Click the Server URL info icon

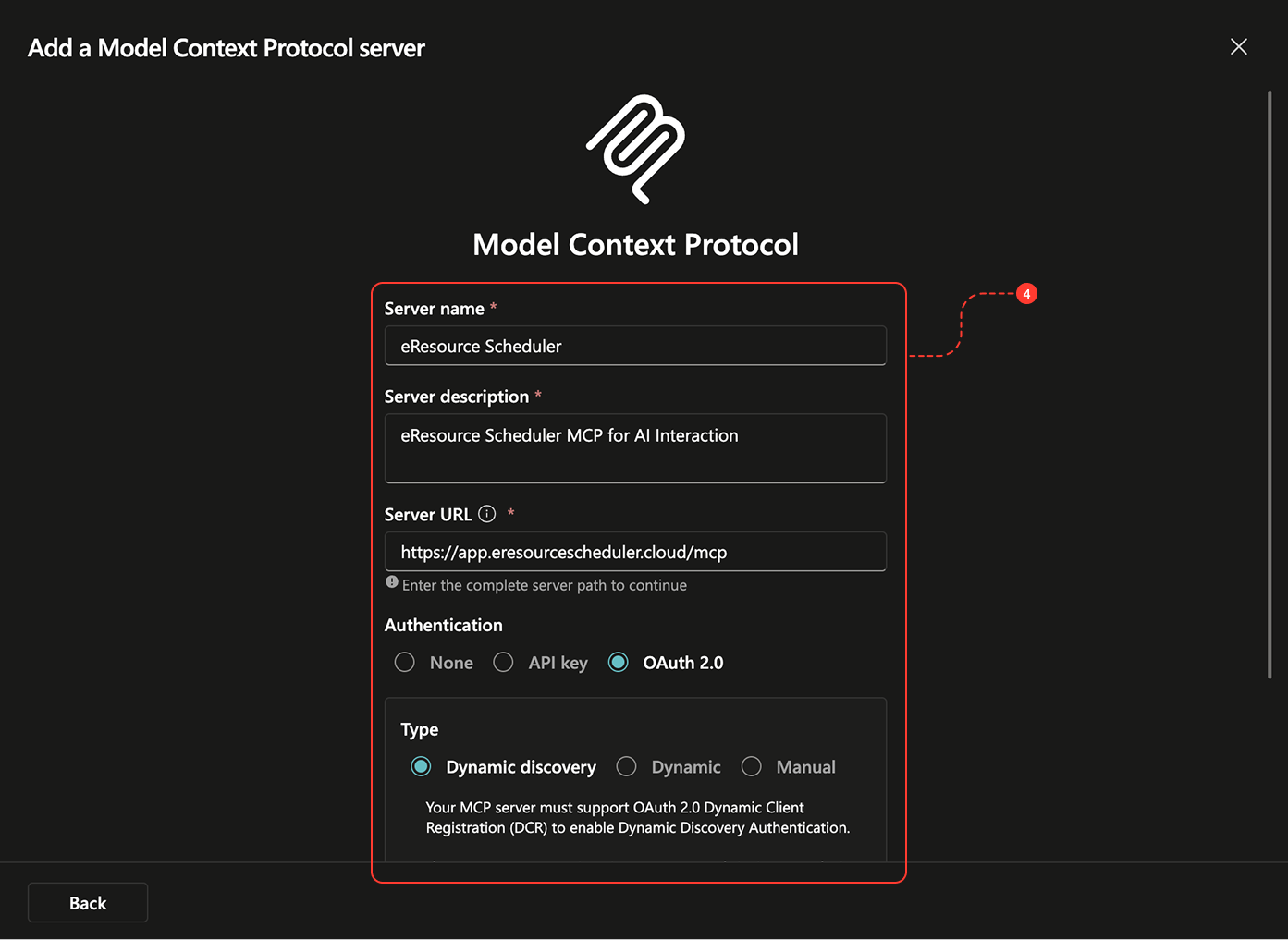[487, 514]
